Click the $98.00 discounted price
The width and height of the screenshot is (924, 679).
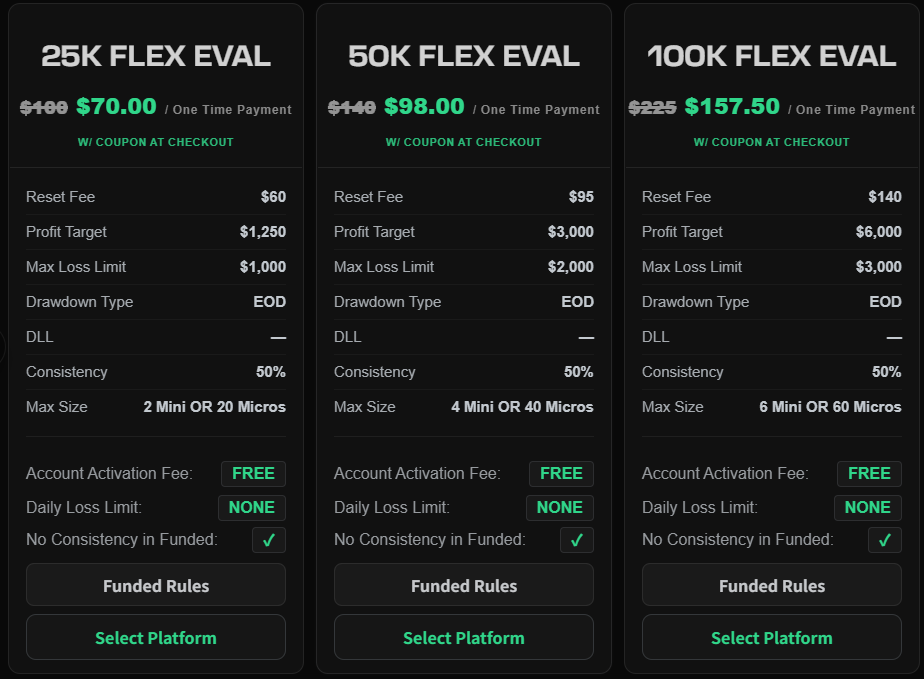click(x=424, y=107)
